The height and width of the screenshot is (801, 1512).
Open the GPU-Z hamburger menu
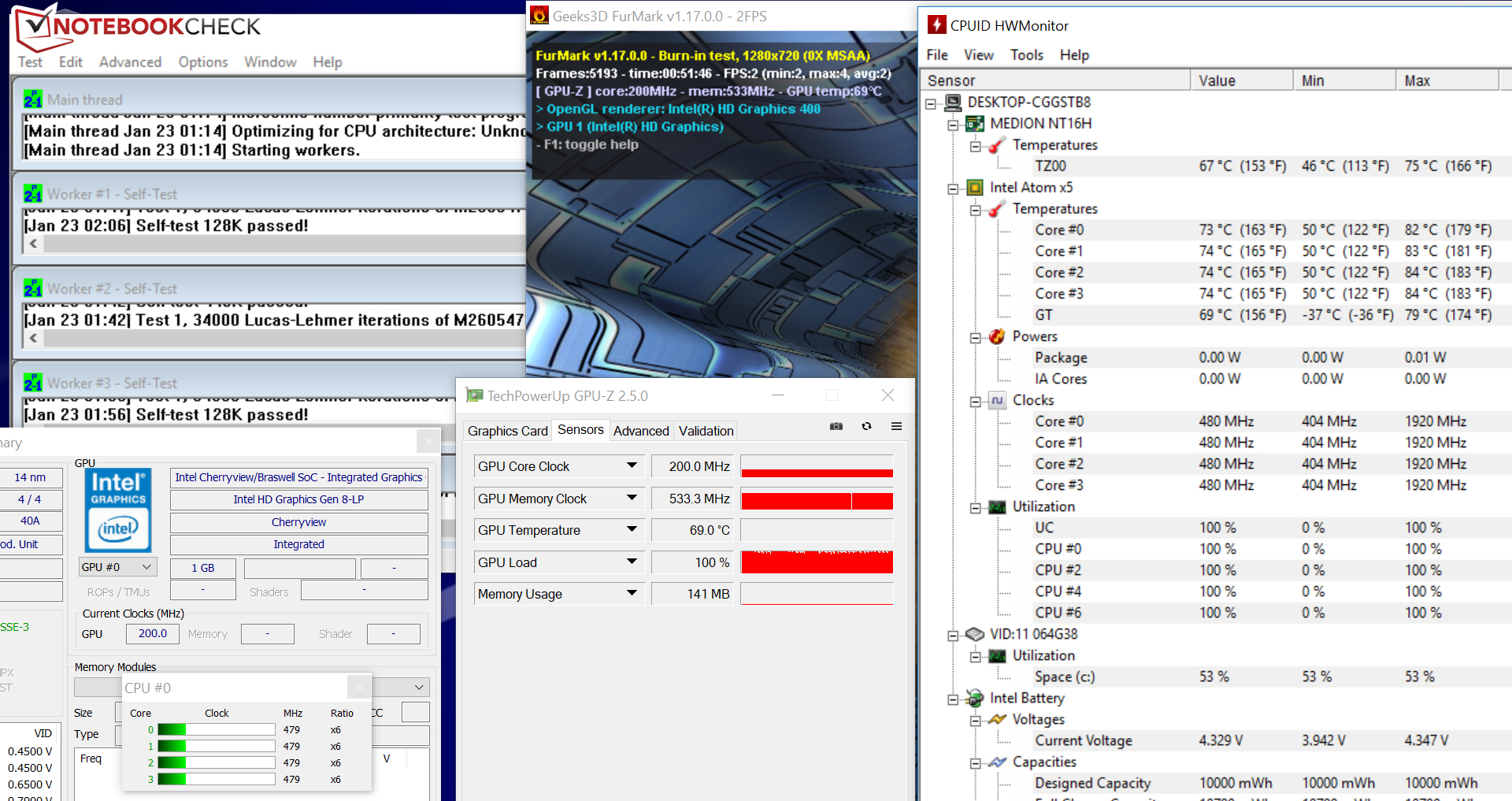click(896, 426)
